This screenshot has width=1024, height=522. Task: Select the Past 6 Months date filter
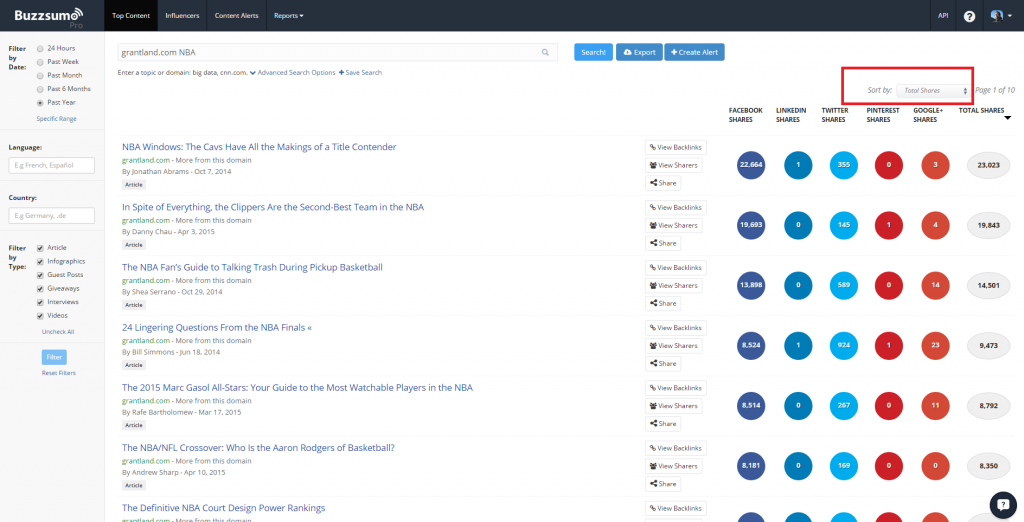click(x=40, y=89)
